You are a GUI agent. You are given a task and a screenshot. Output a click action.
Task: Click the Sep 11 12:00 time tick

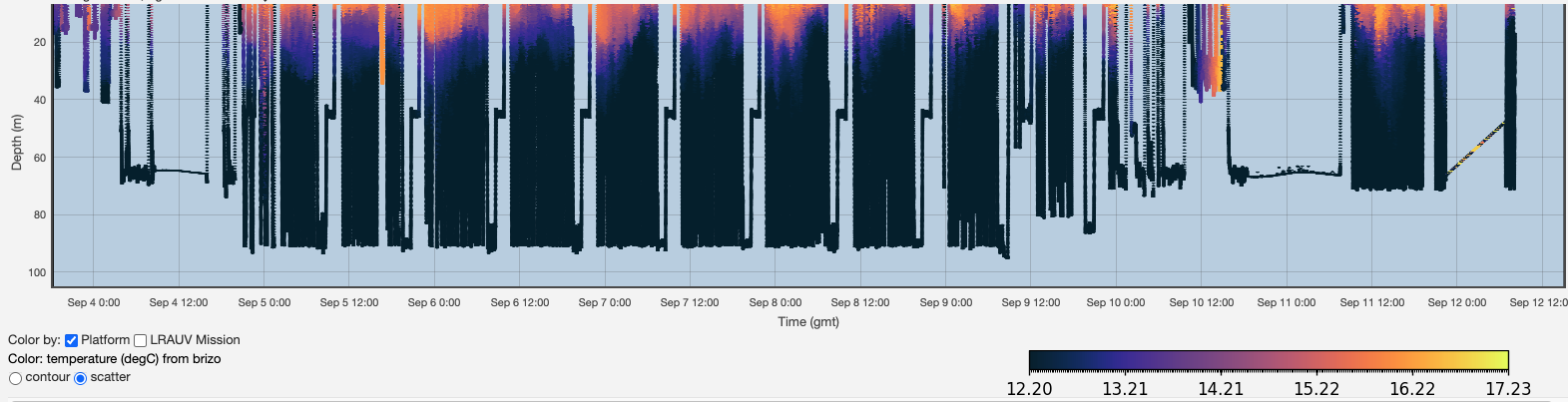pyautogui.click(x=1371, y=302)
